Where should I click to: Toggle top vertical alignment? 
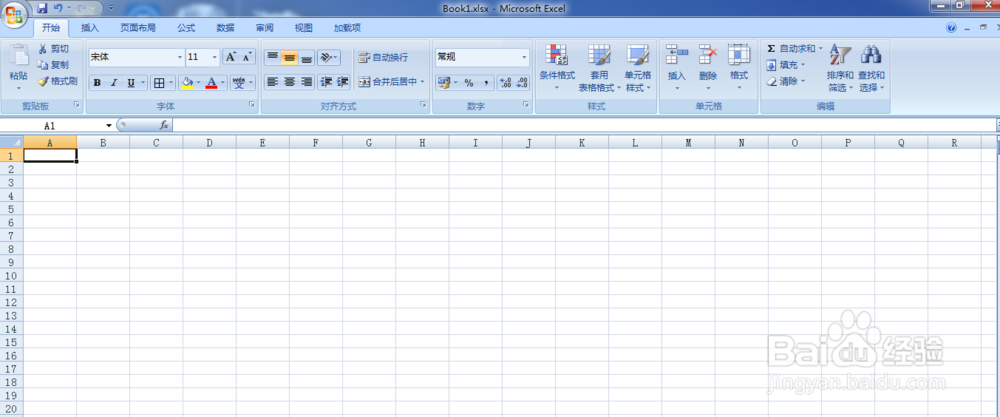point(272,57)
